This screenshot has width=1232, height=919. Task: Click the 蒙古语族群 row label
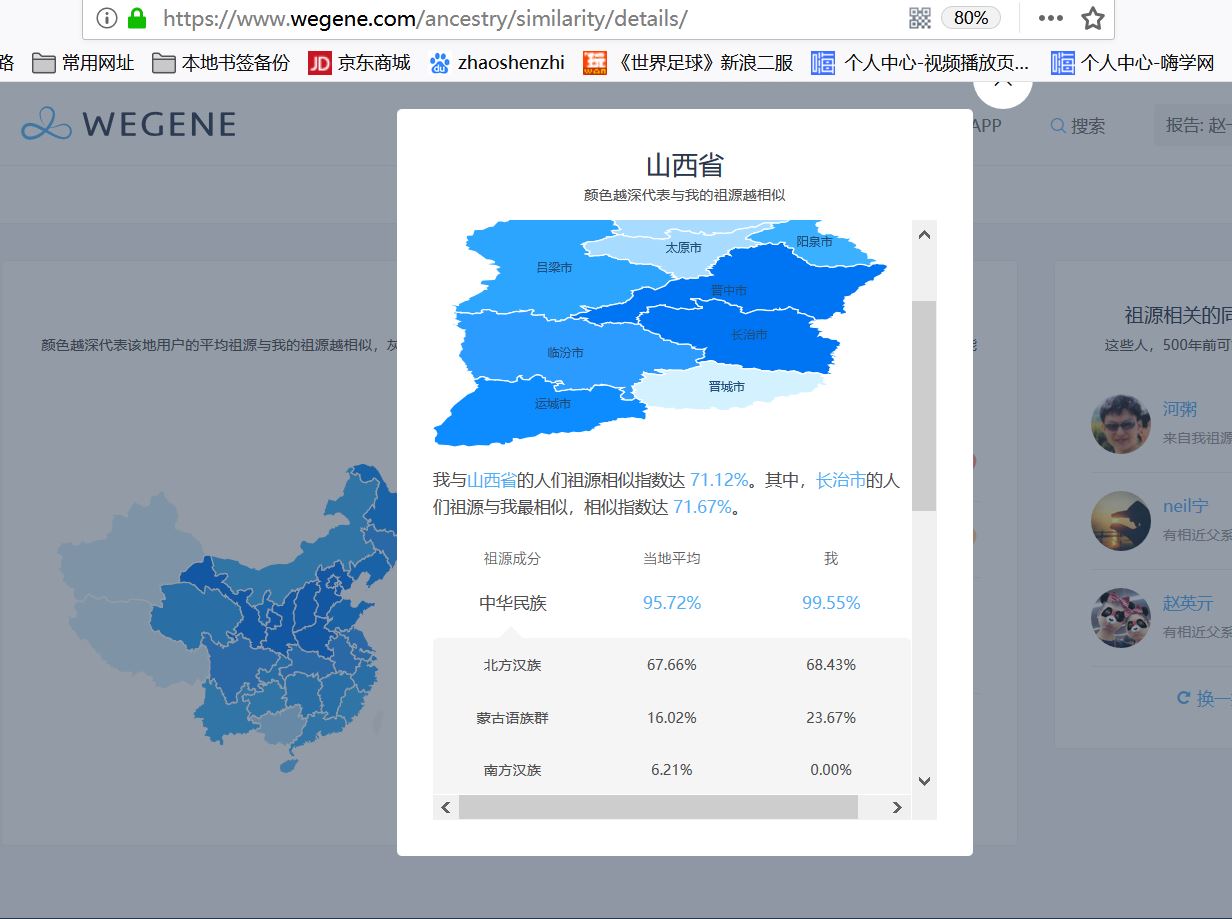click(512, 717)
